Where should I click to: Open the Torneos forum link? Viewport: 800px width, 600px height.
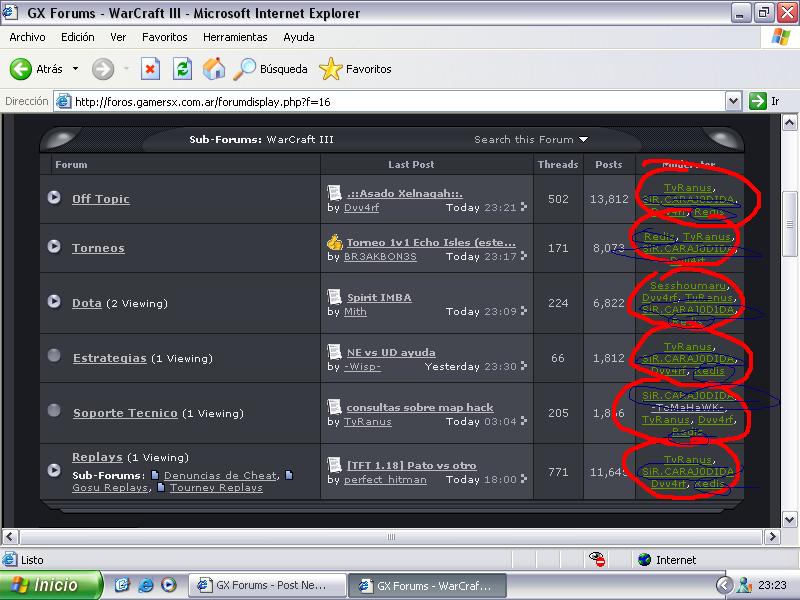98,248
